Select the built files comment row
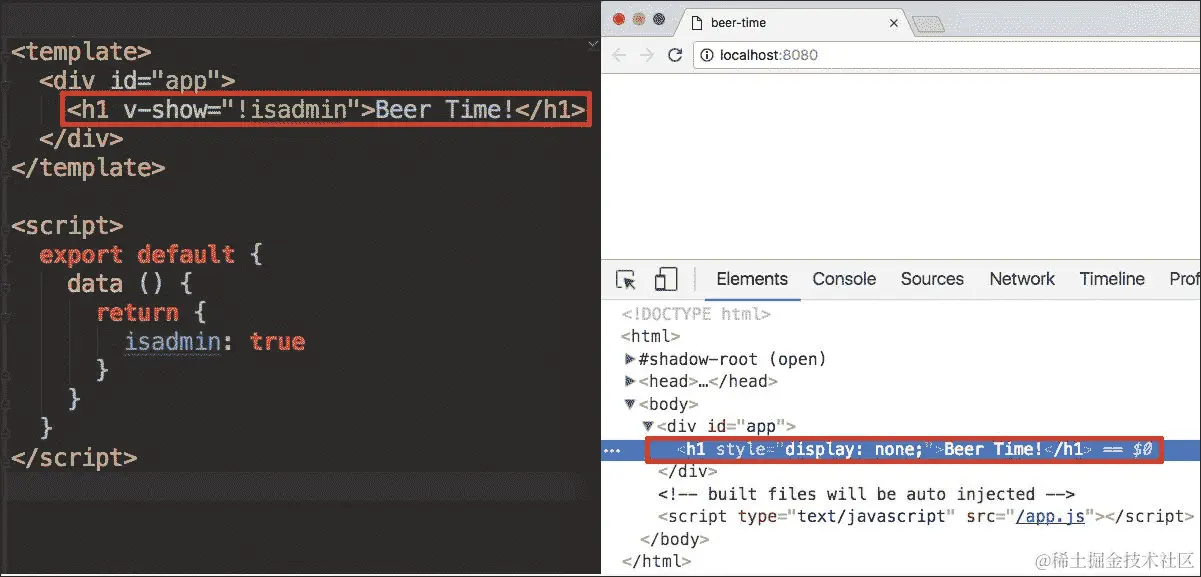The image size is (1201, 577). coord(866,494)
